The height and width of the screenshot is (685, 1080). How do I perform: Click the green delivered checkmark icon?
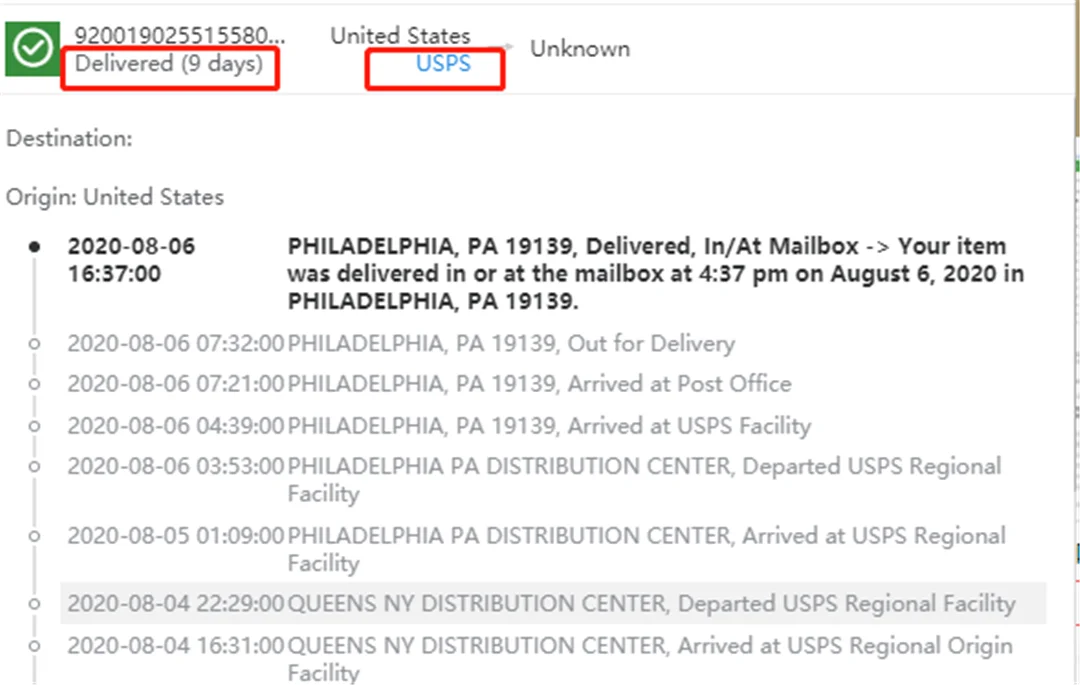pos(33,49)
